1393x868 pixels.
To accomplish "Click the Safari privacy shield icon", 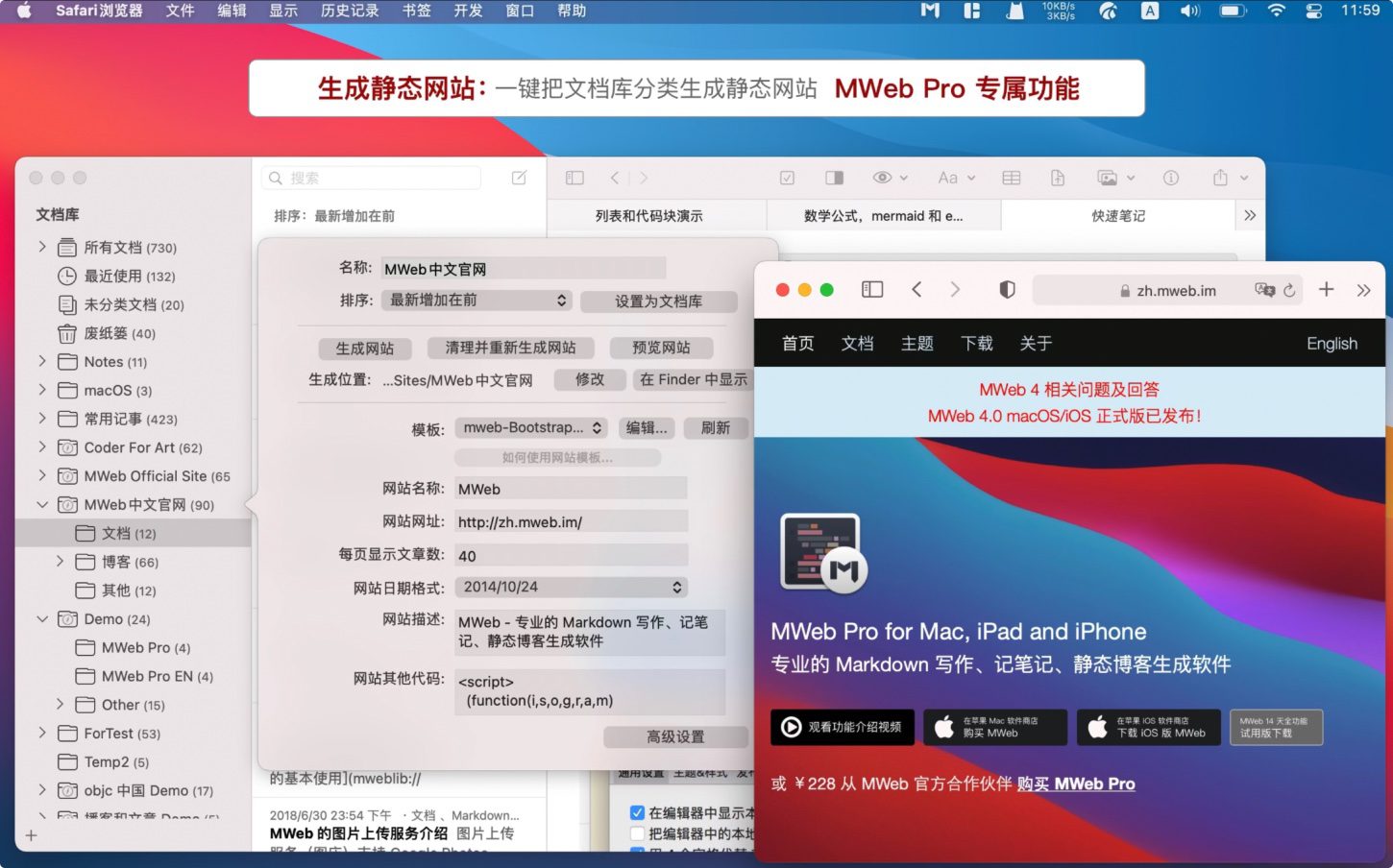I will pos(1007,290).
